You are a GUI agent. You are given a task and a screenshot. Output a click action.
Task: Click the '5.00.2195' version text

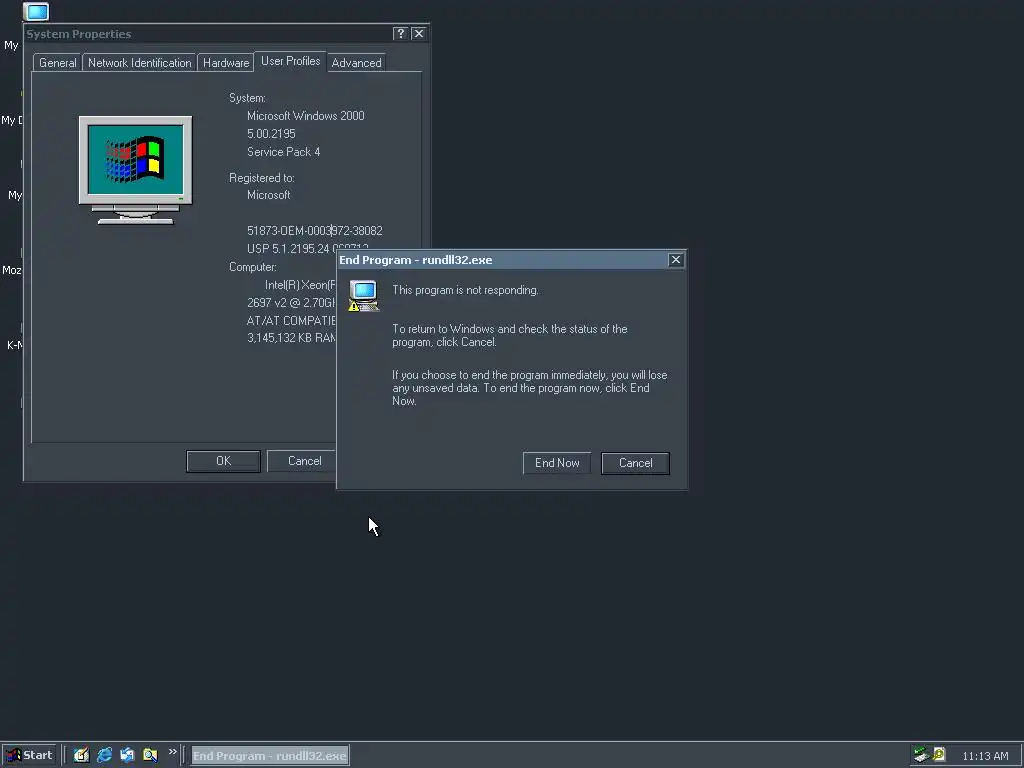pyautogui.click(x=271, y=133)
